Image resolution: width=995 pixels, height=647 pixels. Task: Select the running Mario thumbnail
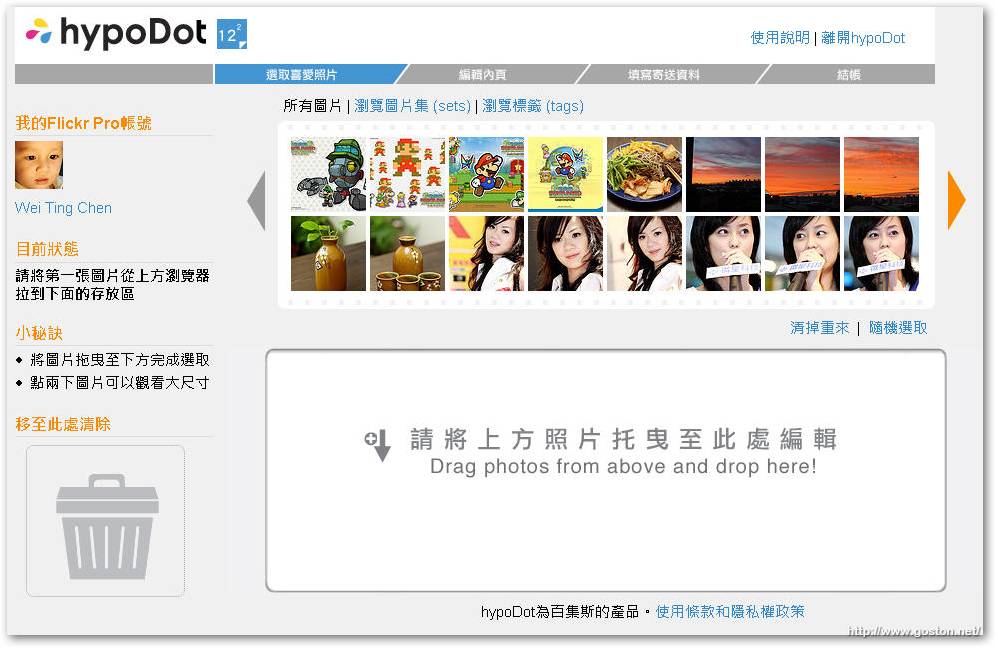click(486, 175)
